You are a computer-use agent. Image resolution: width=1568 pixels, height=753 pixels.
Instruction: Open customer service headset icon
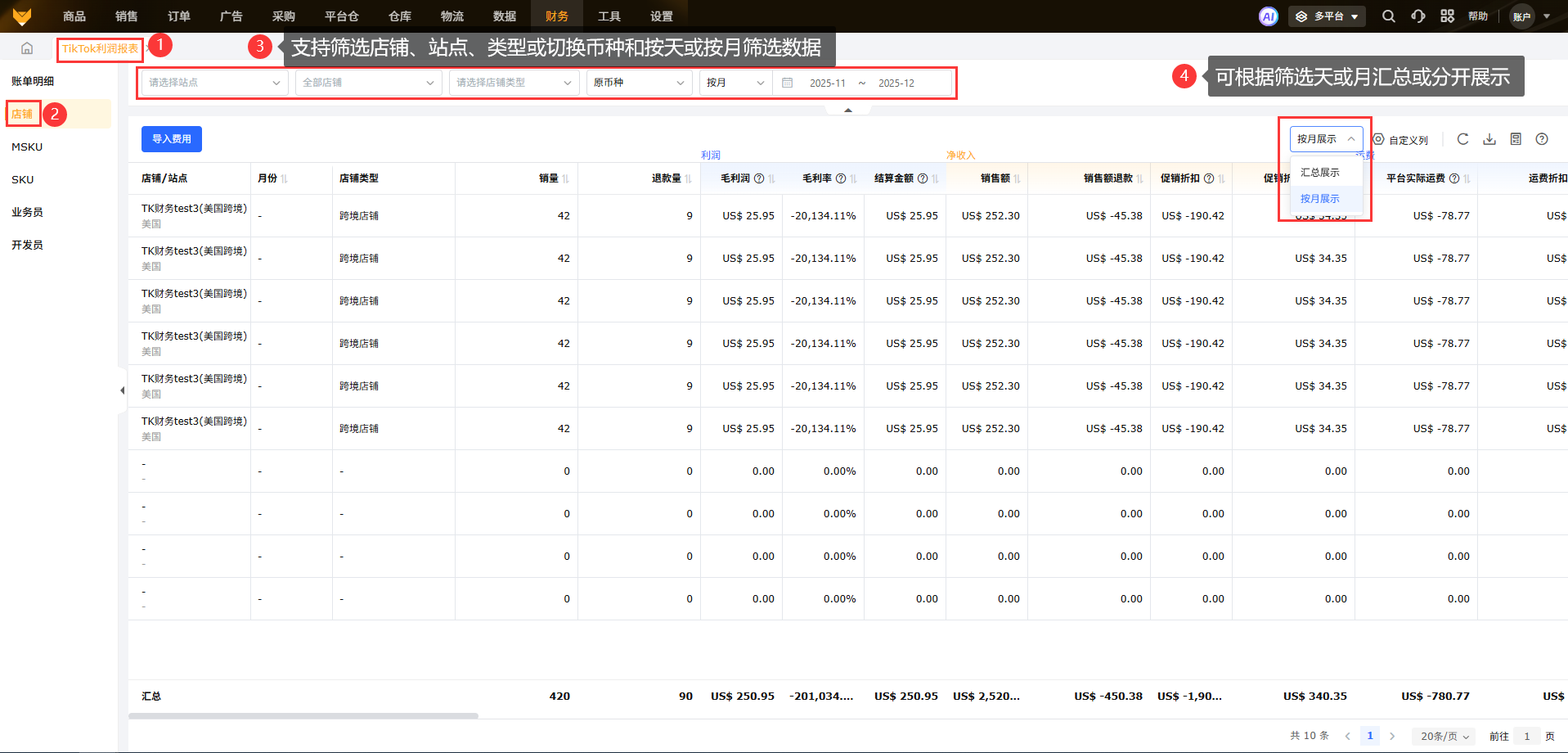(x=1417, y=16)
